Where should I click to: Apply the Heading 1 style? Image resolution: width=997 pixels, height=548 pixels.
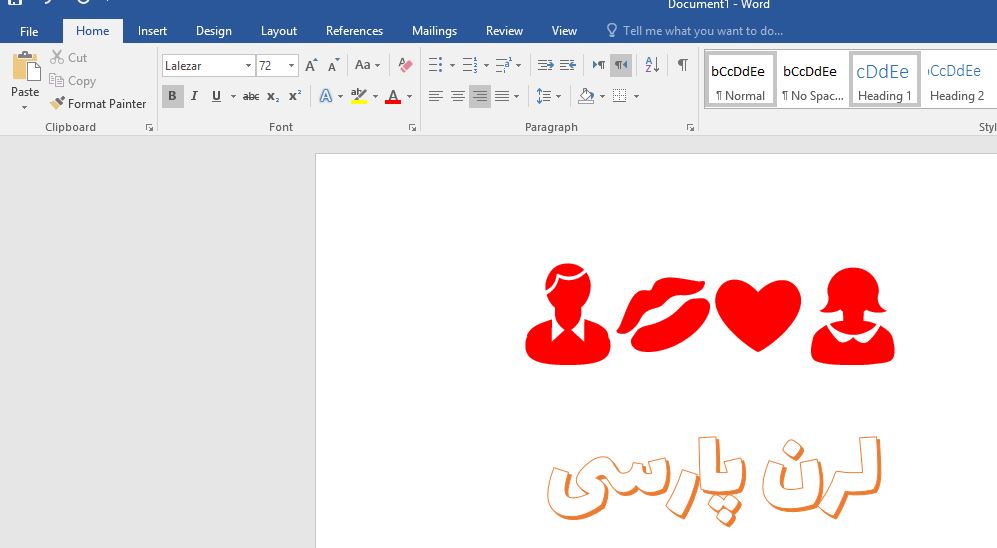884,79
